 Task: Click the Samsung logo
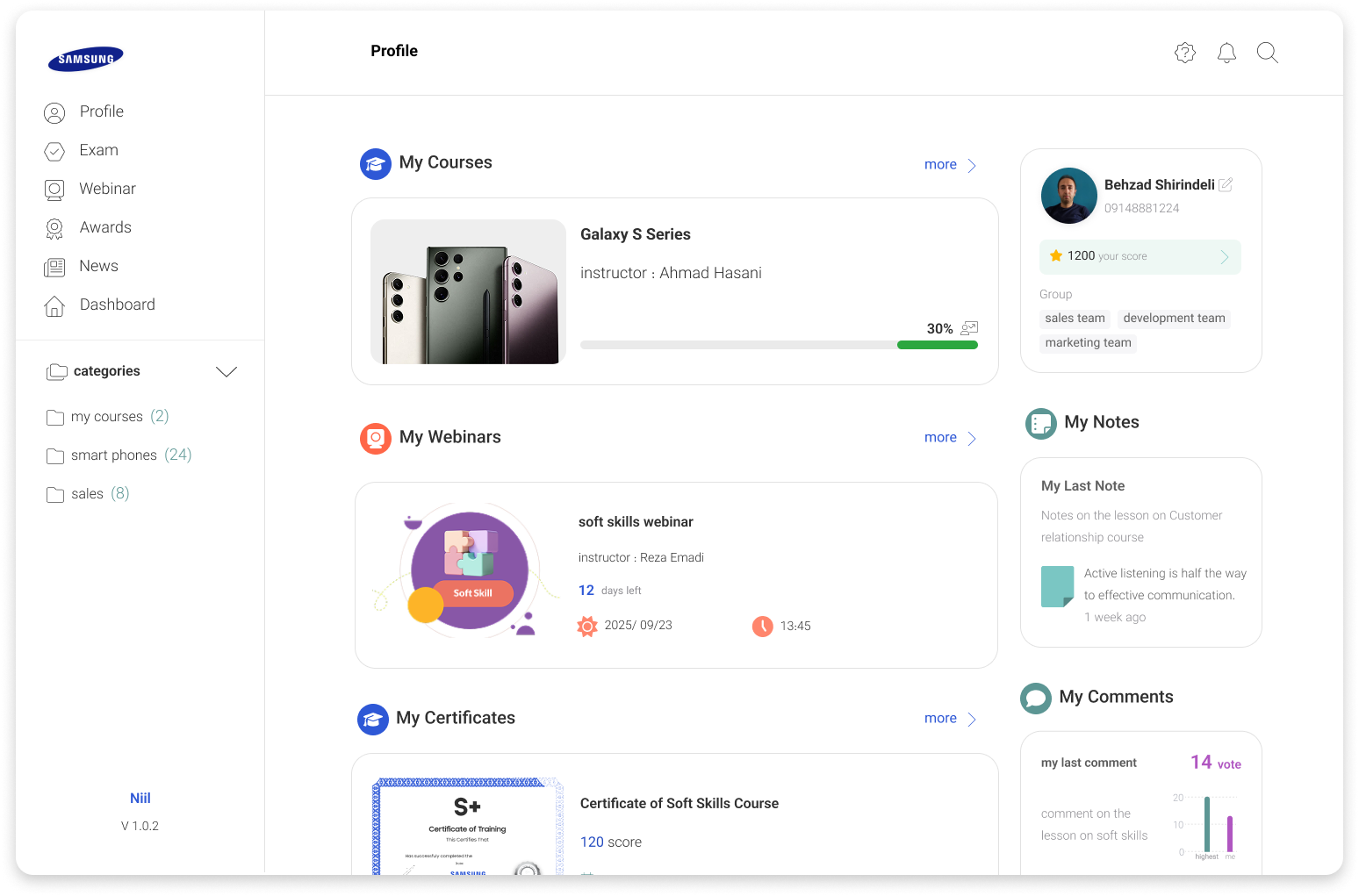[86, 59]
